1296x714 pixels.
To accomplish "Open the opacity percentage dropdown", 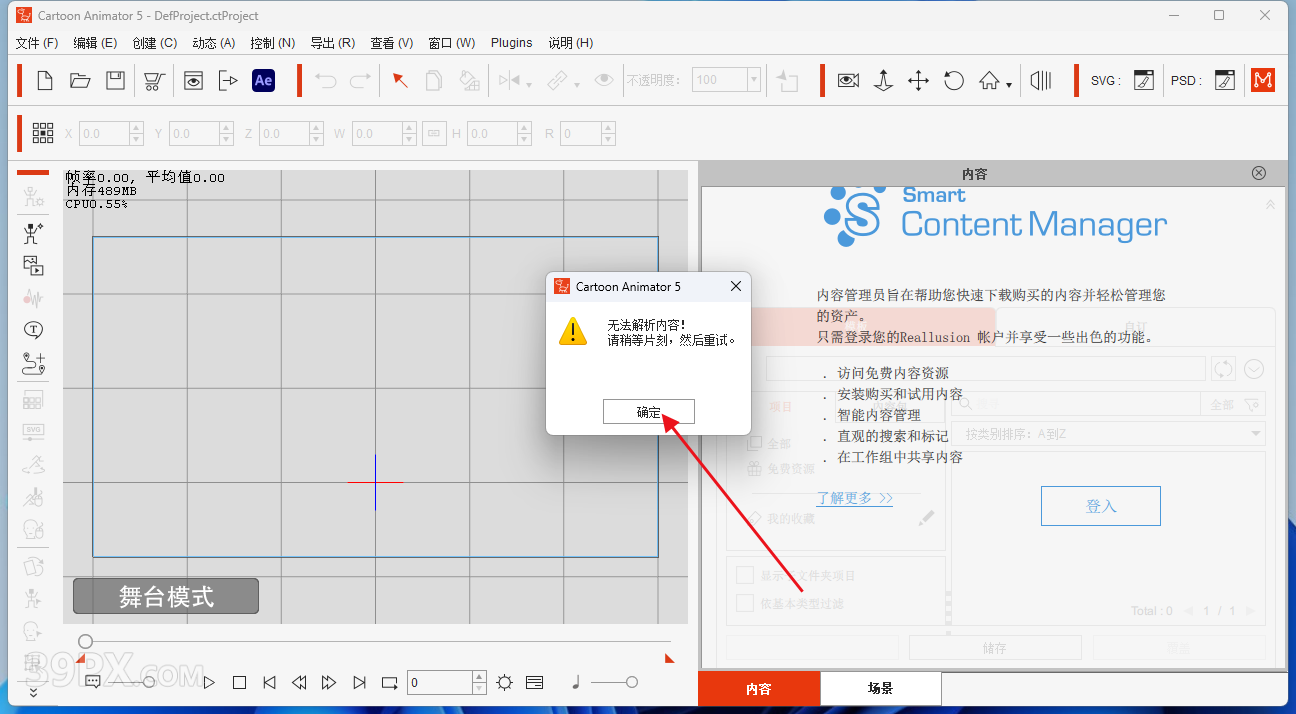I will [x=754, y=81].
